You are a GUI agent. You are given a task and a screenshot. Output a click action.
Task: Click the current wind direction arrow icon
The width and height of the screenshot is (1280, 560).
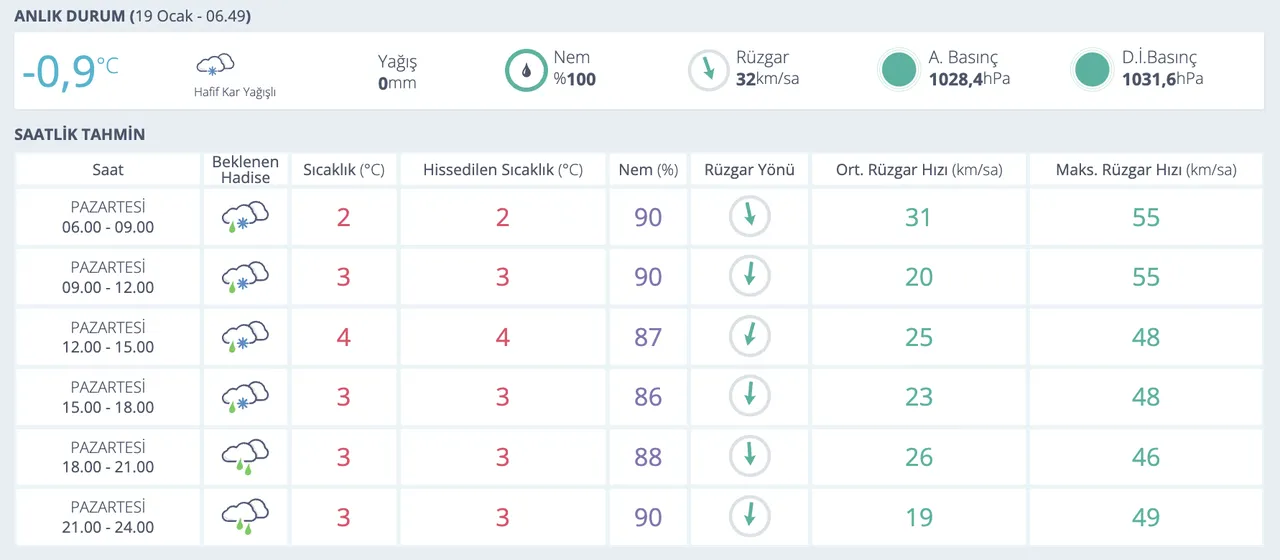pos(709,70)
